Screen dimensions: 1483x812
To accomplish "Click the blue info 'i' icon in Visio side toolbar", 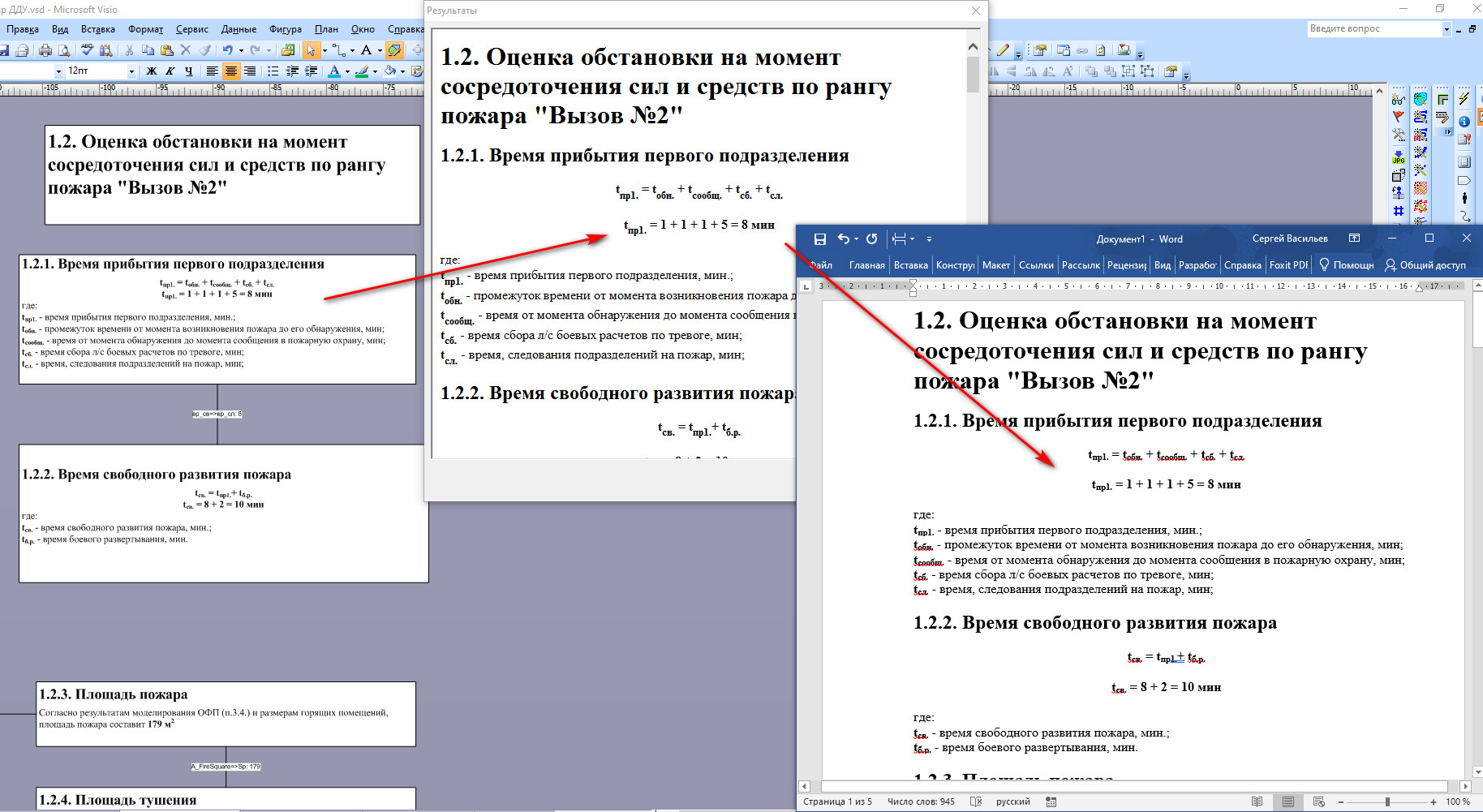I will pyautogui.click(x=1464, y=122).
